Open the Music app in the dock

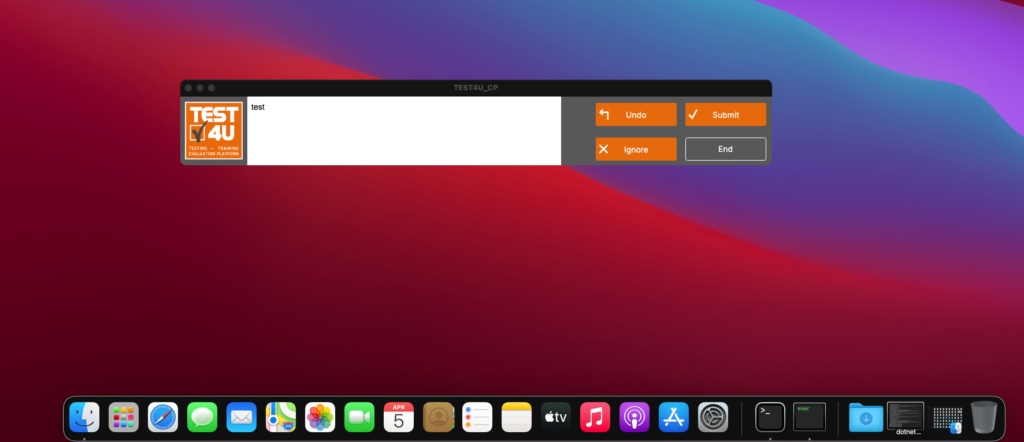tap(595, 417)
